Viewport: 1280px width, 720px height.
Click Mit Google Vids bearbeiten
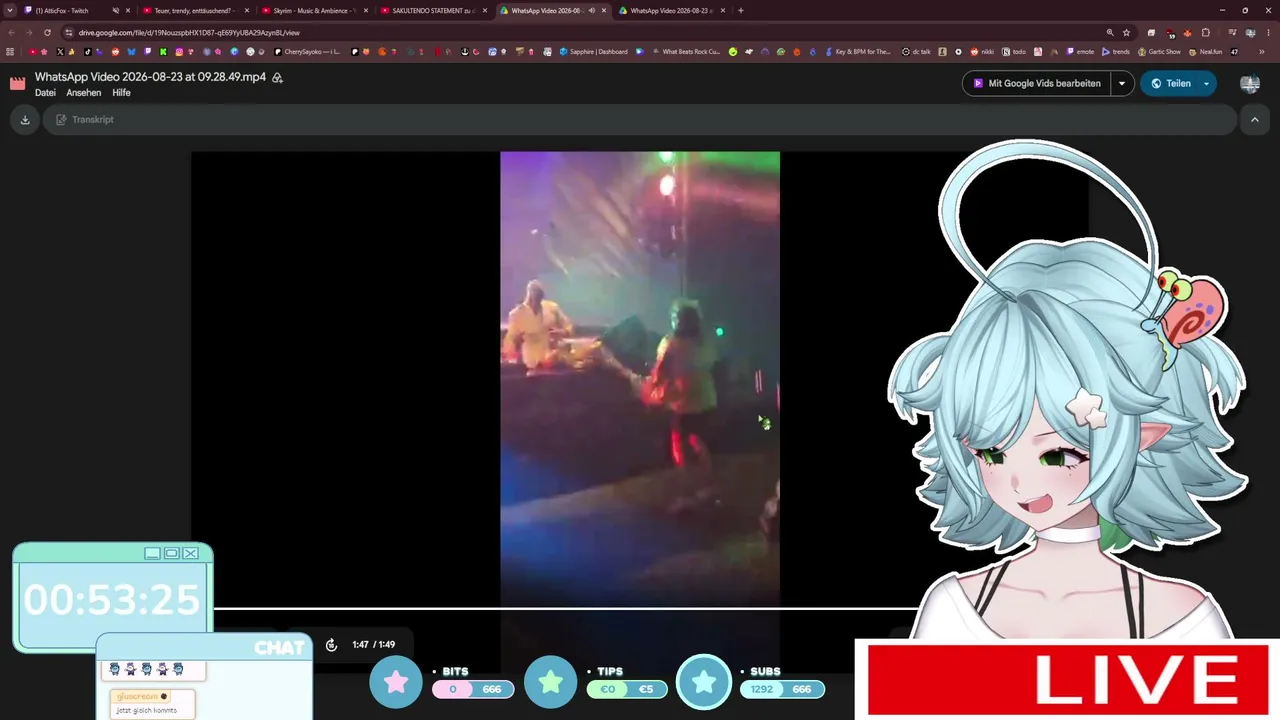coord(1036,84)
